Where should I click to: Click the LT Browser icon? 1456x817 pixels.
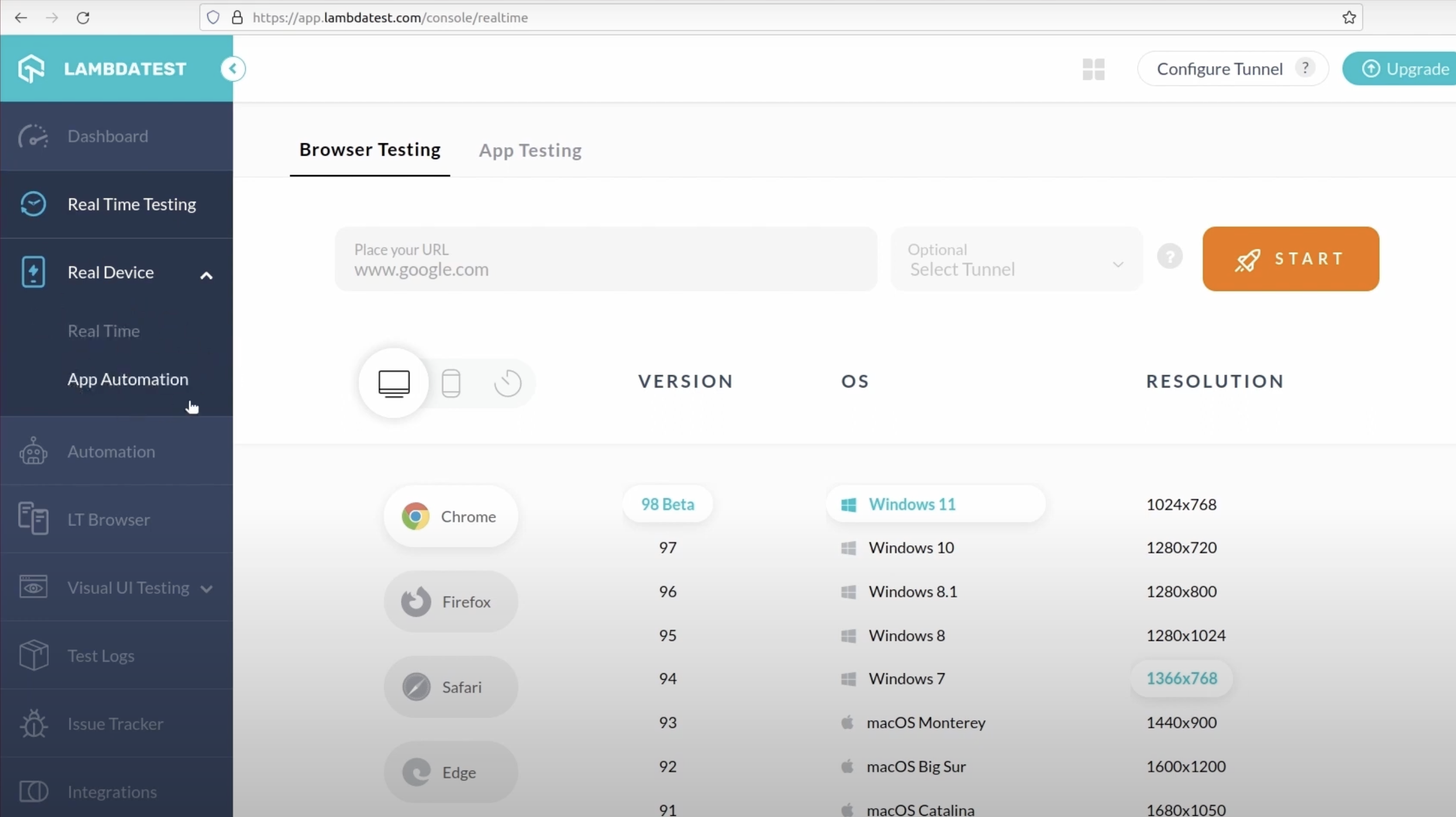(33, 518)
